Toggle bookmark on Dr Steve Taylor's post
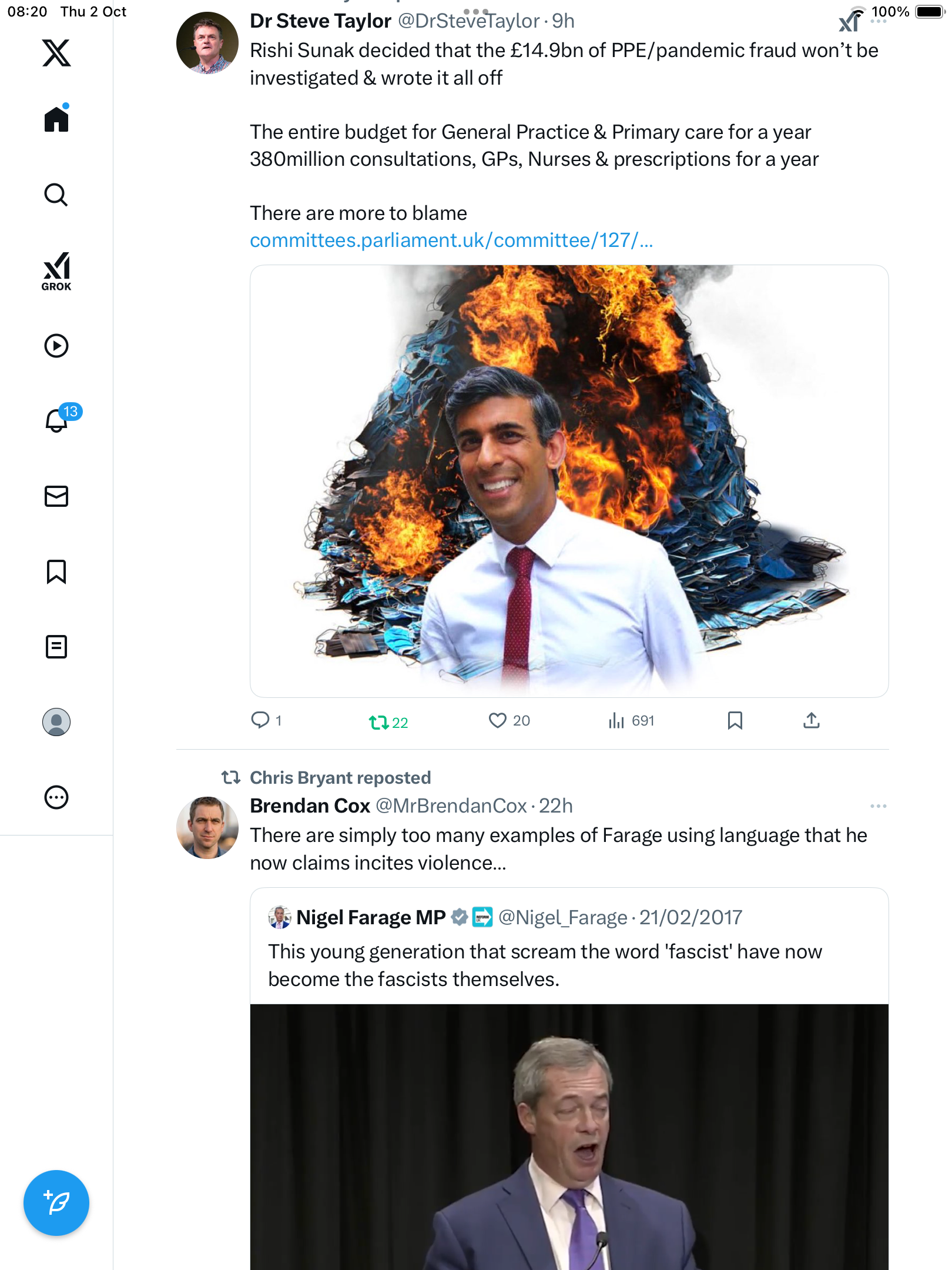 click(735, 721)
